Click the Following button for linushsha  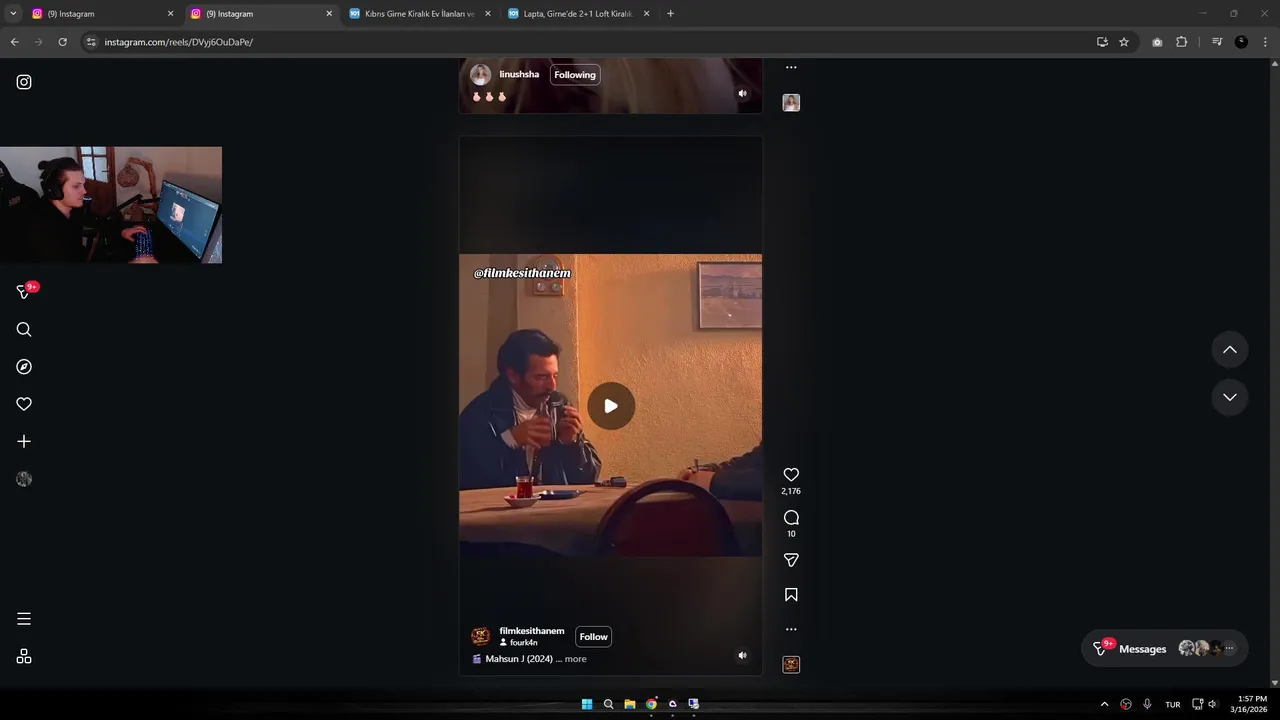[575, 75]
